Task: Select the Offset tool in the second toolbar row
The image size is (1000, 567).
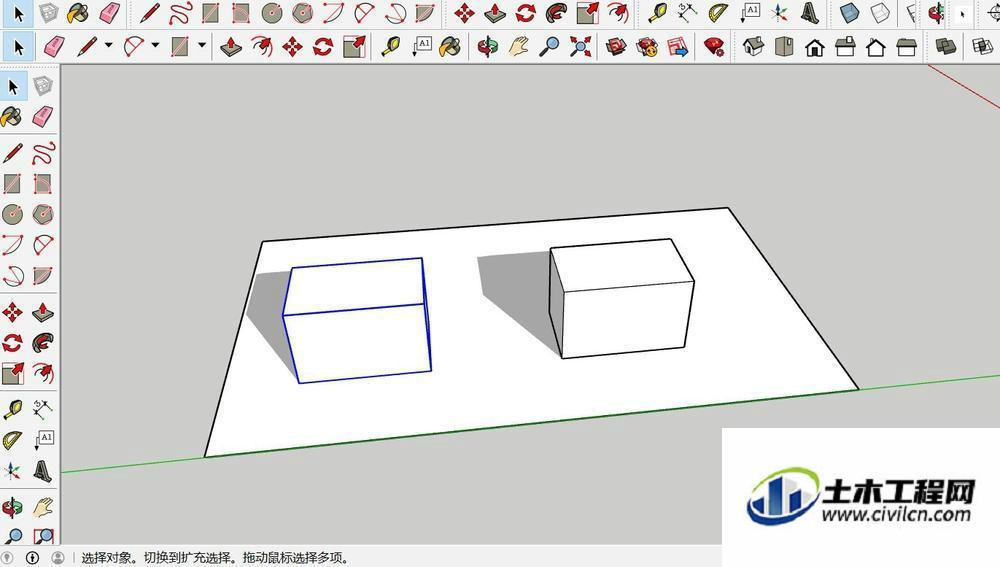Action: pyautogui.click(x=261, y=47)
